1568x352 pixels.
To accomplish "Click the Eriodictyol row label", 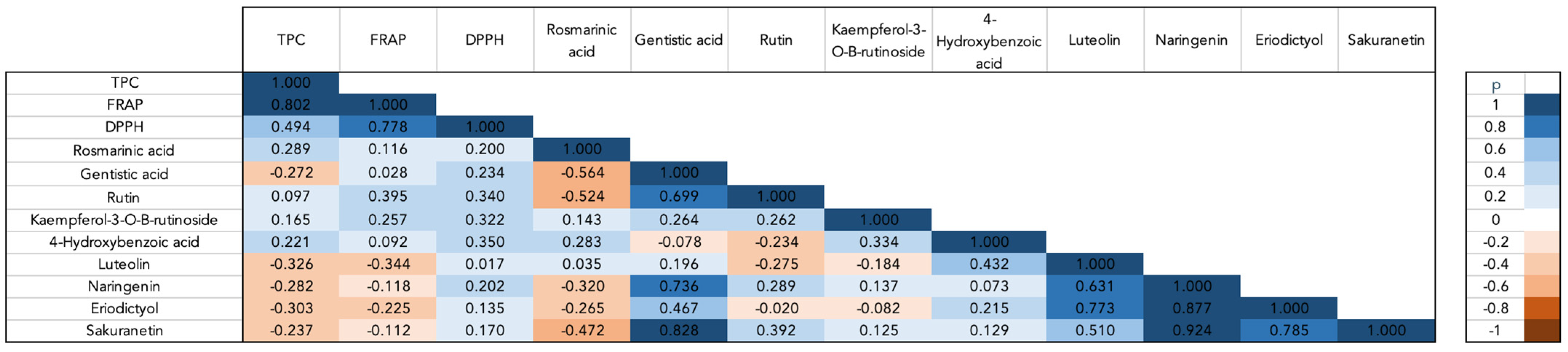I will [124, 308].
